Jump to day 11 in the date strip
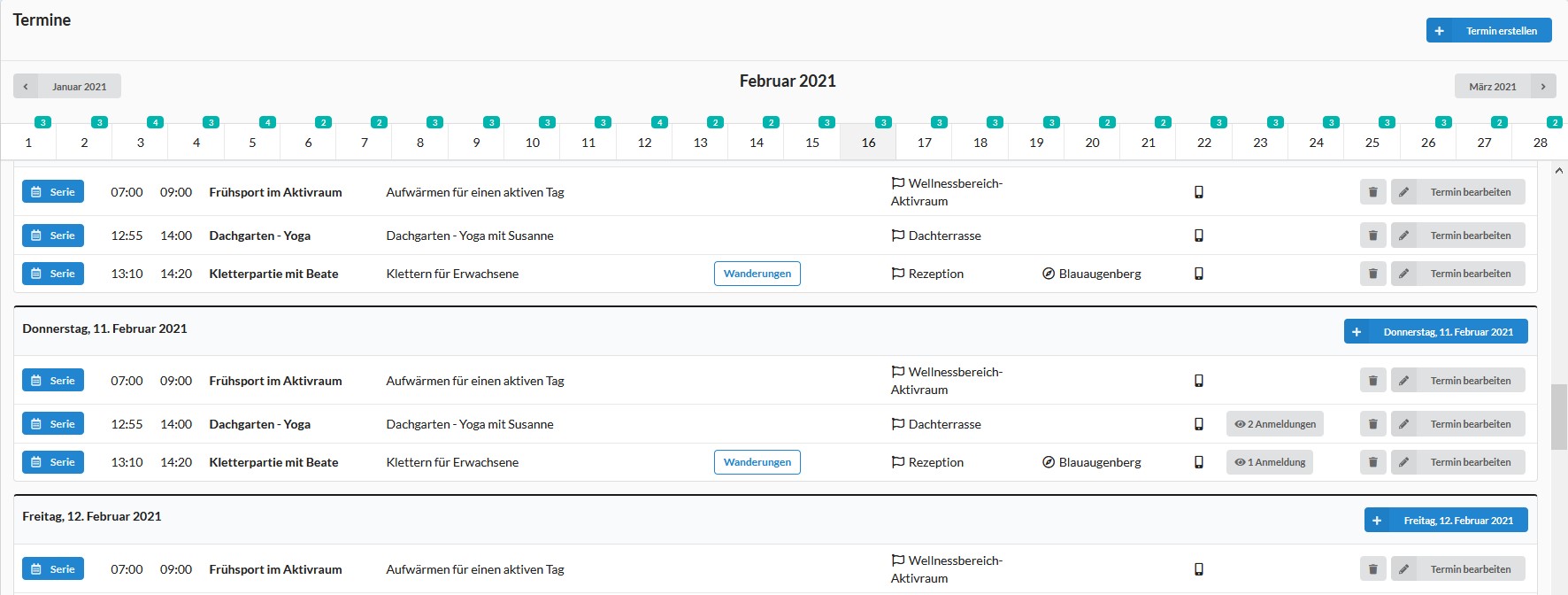The height and width of the screenshot is (595, 1568). [x=588, y=143]
